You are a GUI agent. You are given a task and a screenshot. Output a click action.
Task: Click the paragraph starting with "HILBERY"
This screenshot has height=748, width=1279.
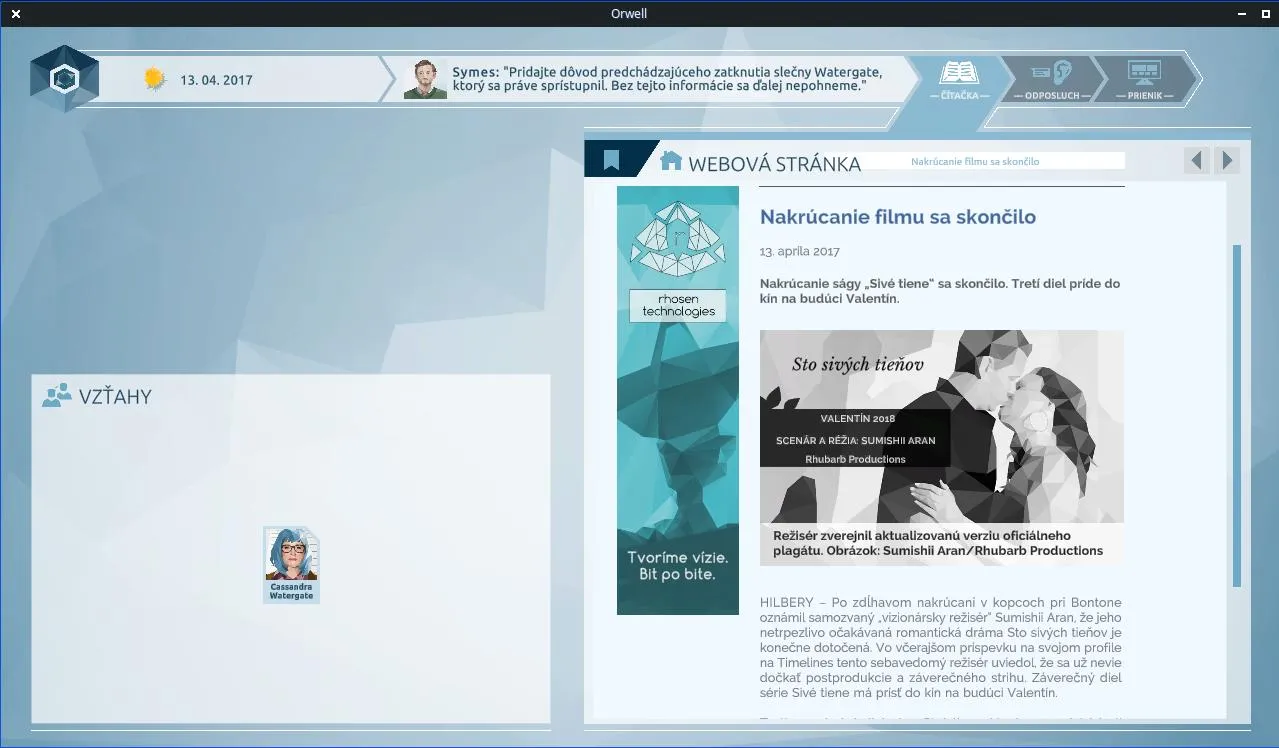pyautogui.click(x=941, y=647)
